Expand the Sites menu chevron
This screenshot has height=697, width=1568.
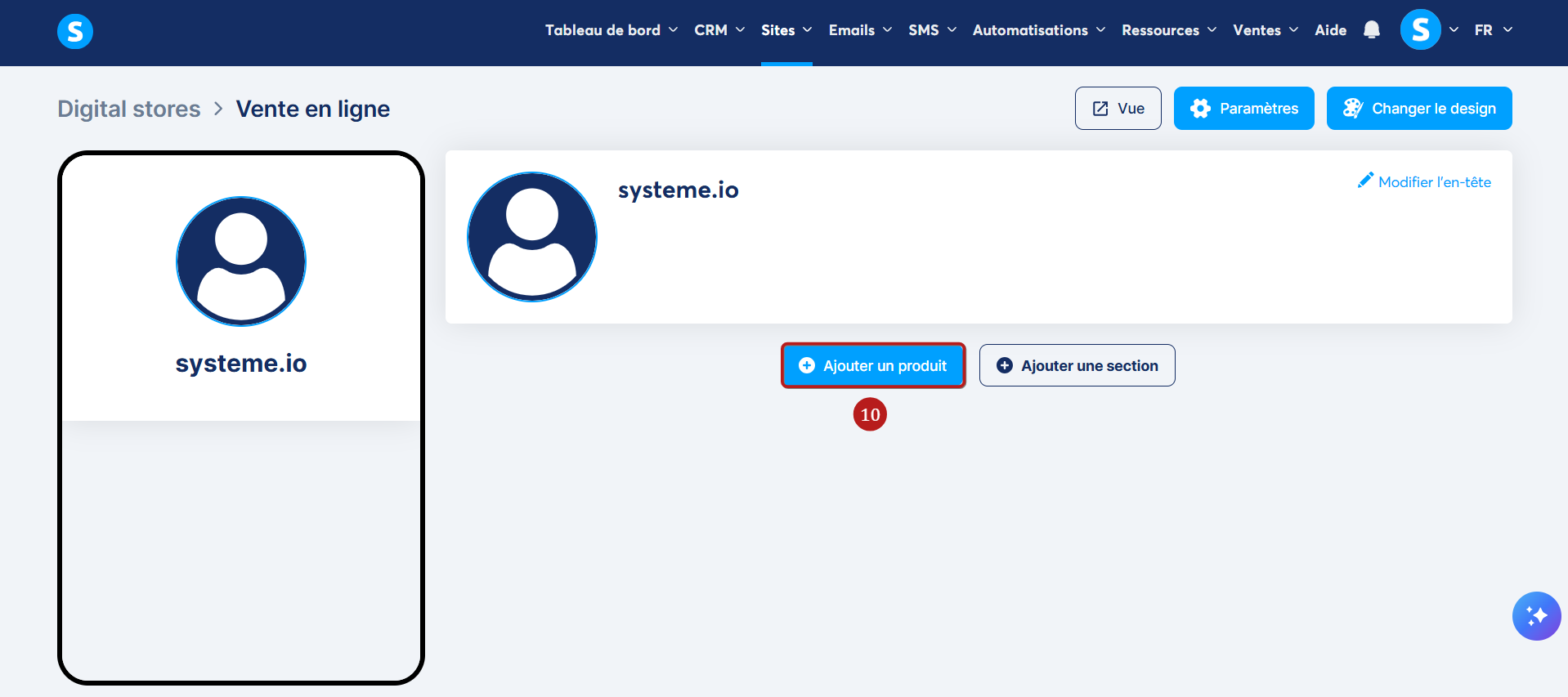pos(807,29)
